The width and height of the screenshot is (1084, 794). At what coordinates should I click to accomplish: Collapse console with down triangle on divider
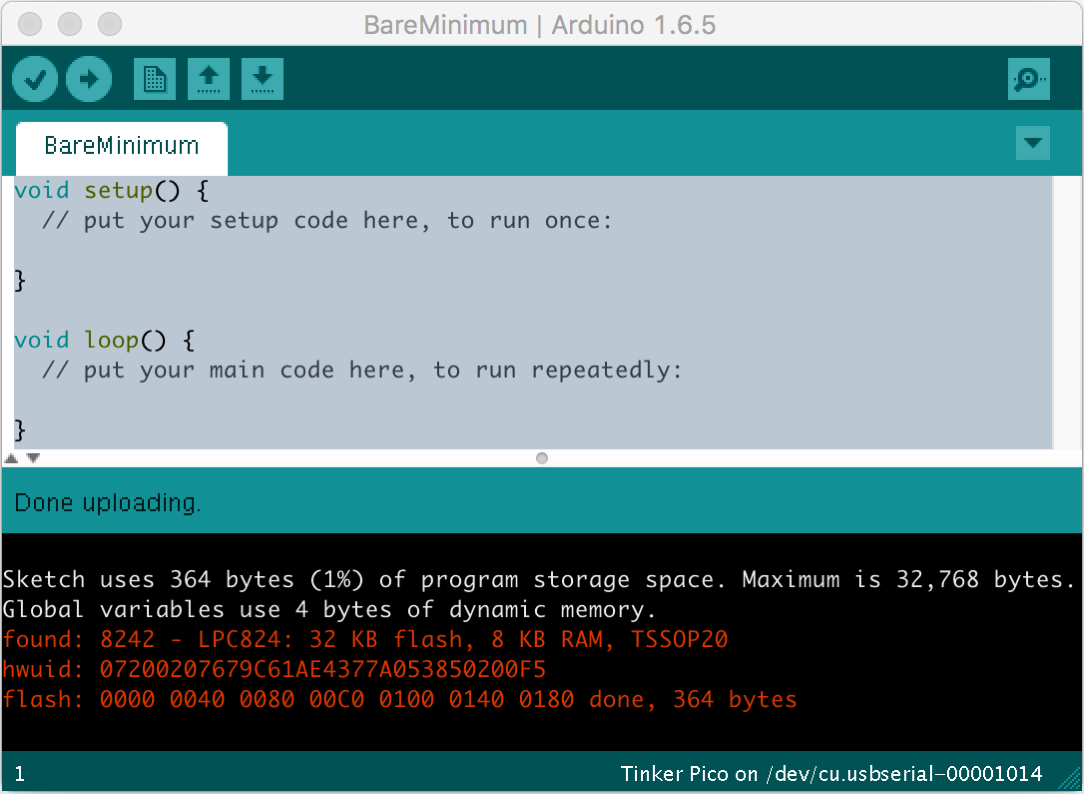point(33,458)
